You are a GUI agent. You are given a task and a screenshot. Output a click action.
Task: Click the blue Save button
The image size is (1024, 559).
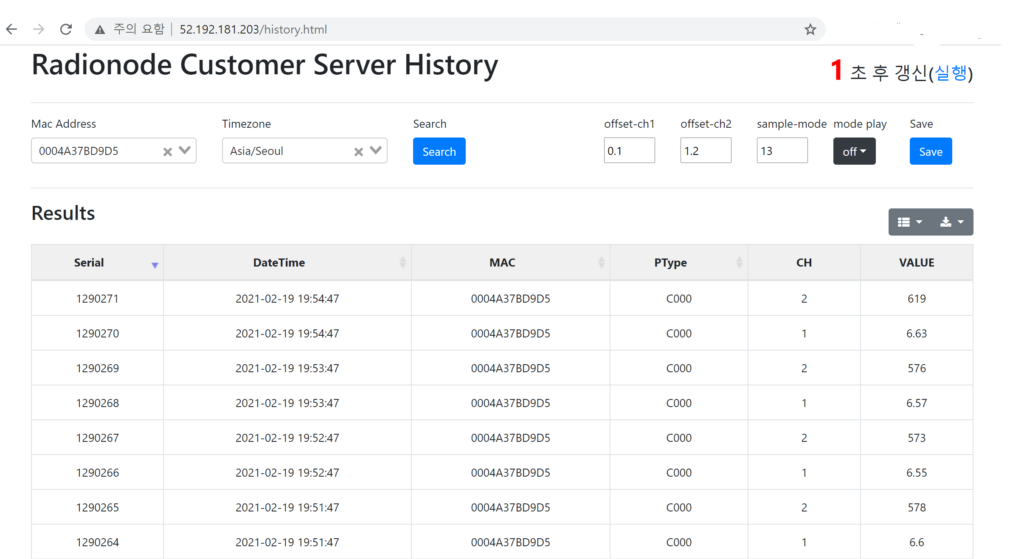coord(931,152)
